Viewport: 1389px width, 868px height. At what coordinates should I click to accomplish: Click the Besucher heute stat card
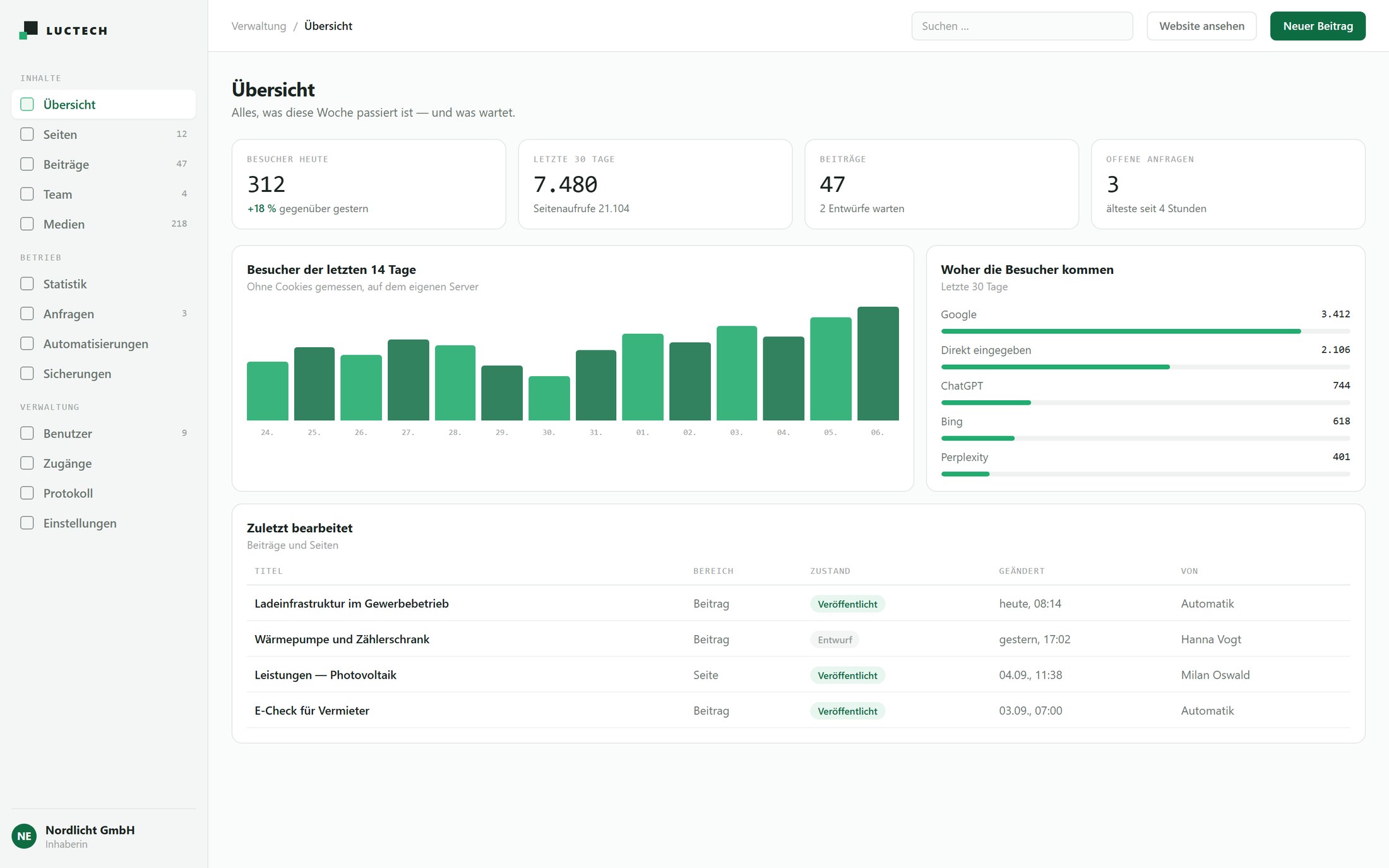point(369,184)
